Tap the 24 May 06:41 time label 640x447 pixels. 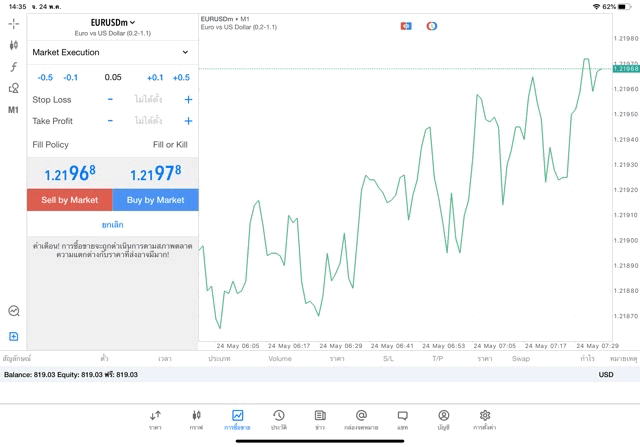click(392, 346)
